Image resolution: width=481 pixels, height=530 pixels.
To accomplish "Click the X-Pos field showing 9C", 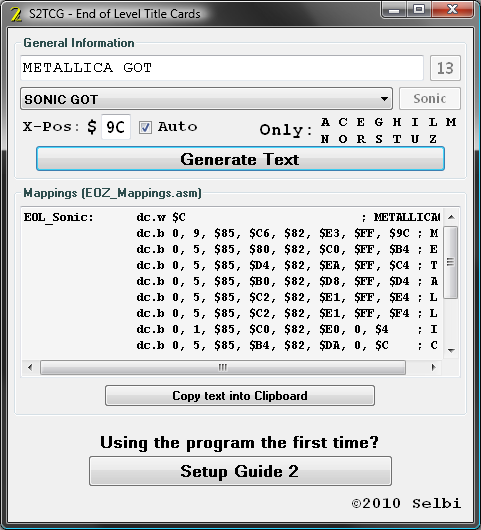I will click(116, 127).
